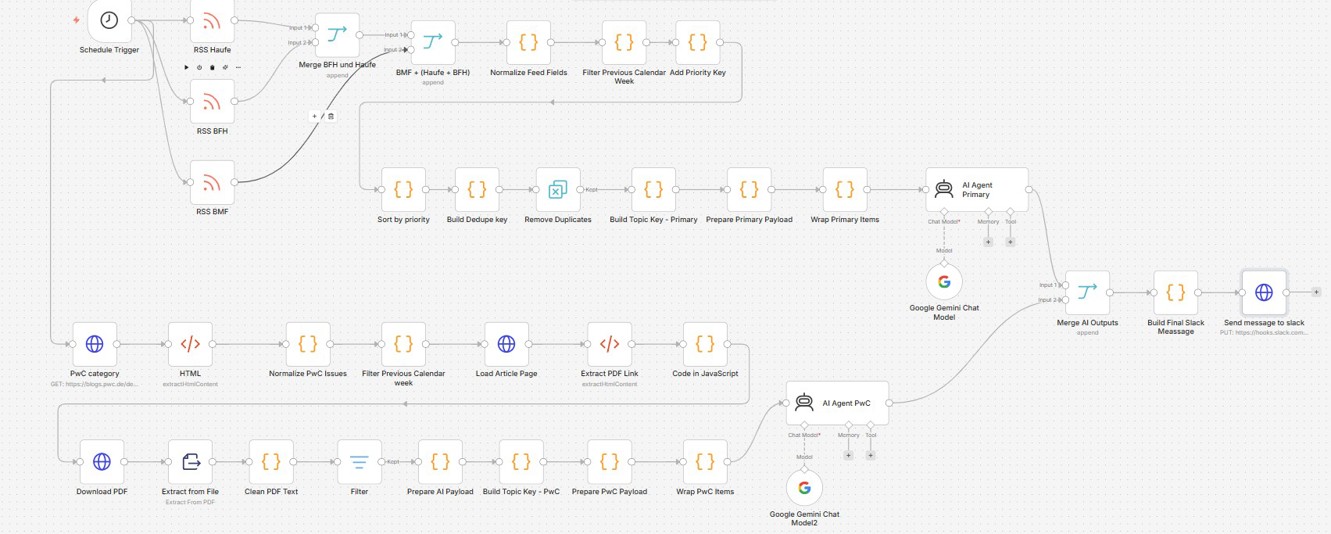Open RSS BFH node's more options ellipsis
Viewport: 1331px width, 534px height.
(x=238, y=68)
